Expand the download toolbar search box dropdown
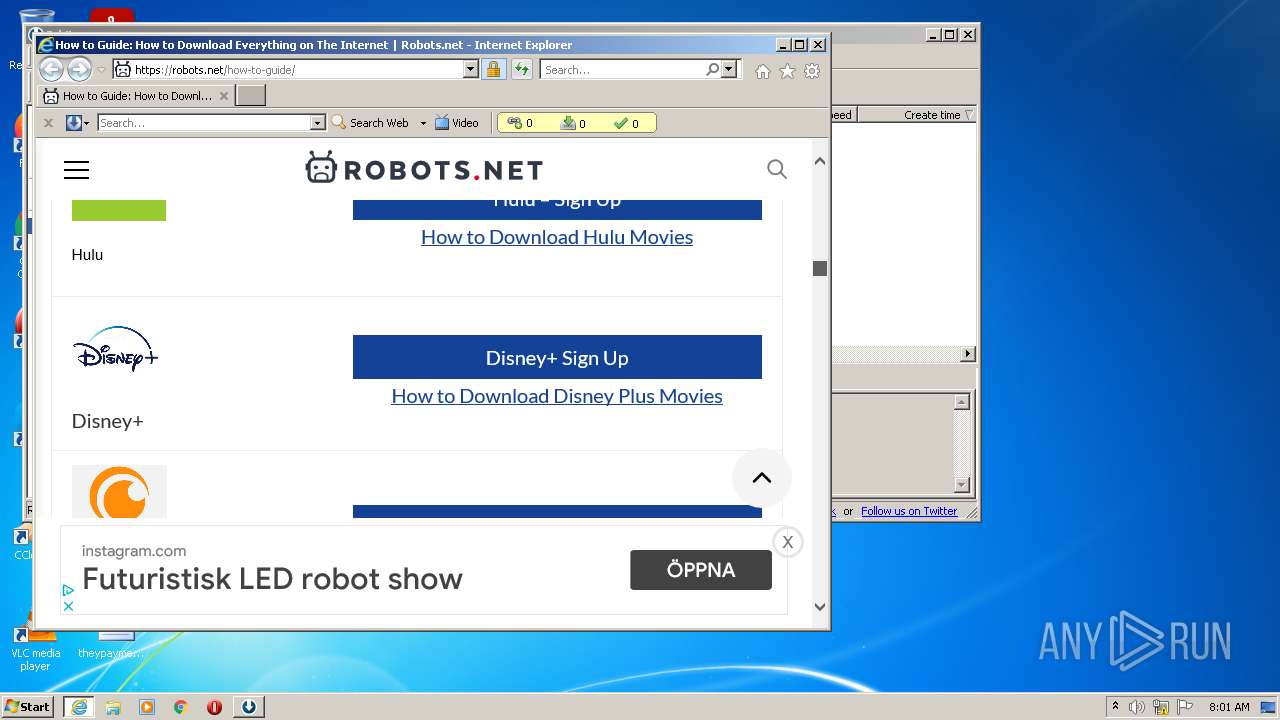 pyautogui.click(x=318, y=123)
